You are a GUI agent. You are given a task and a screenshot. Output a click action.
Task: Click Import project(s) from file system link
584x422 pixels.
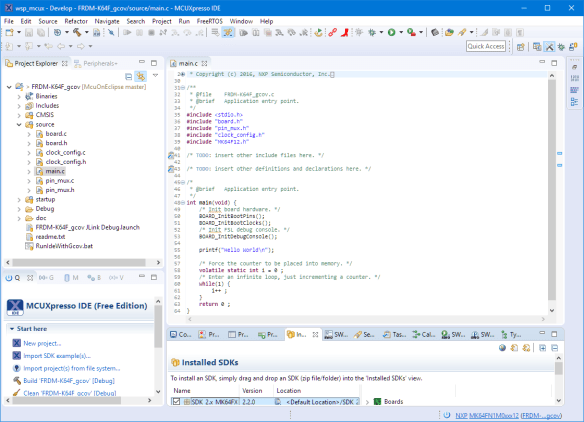72,368
